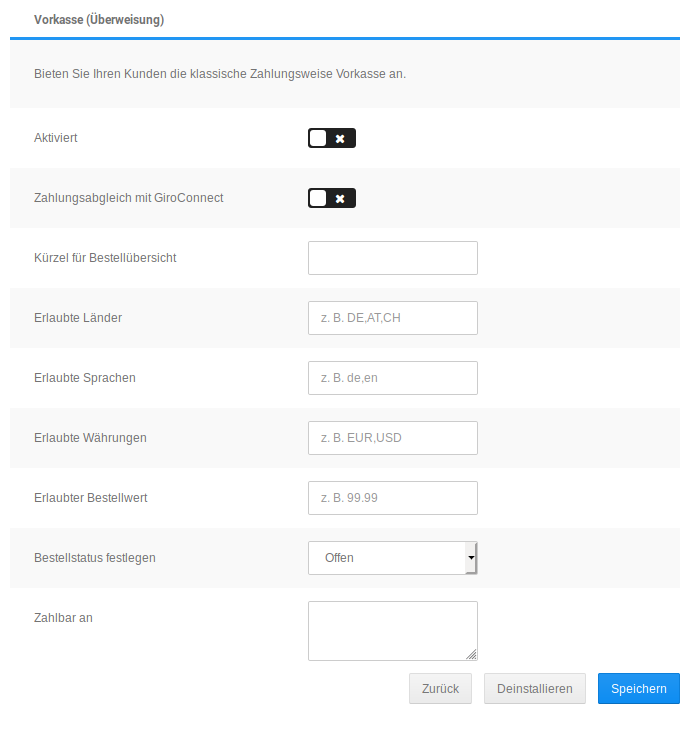Click the Zahlbar an label text
The height and width of the screenshot is (731, 696).
click(63, 618)
